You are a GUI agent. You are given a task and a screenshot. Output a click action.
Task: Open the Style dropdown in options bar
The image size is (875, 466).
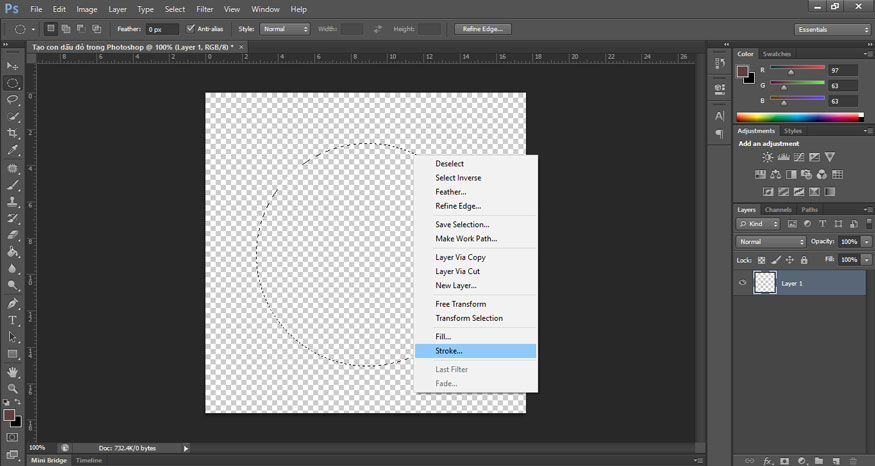click(x=285, y=29)
